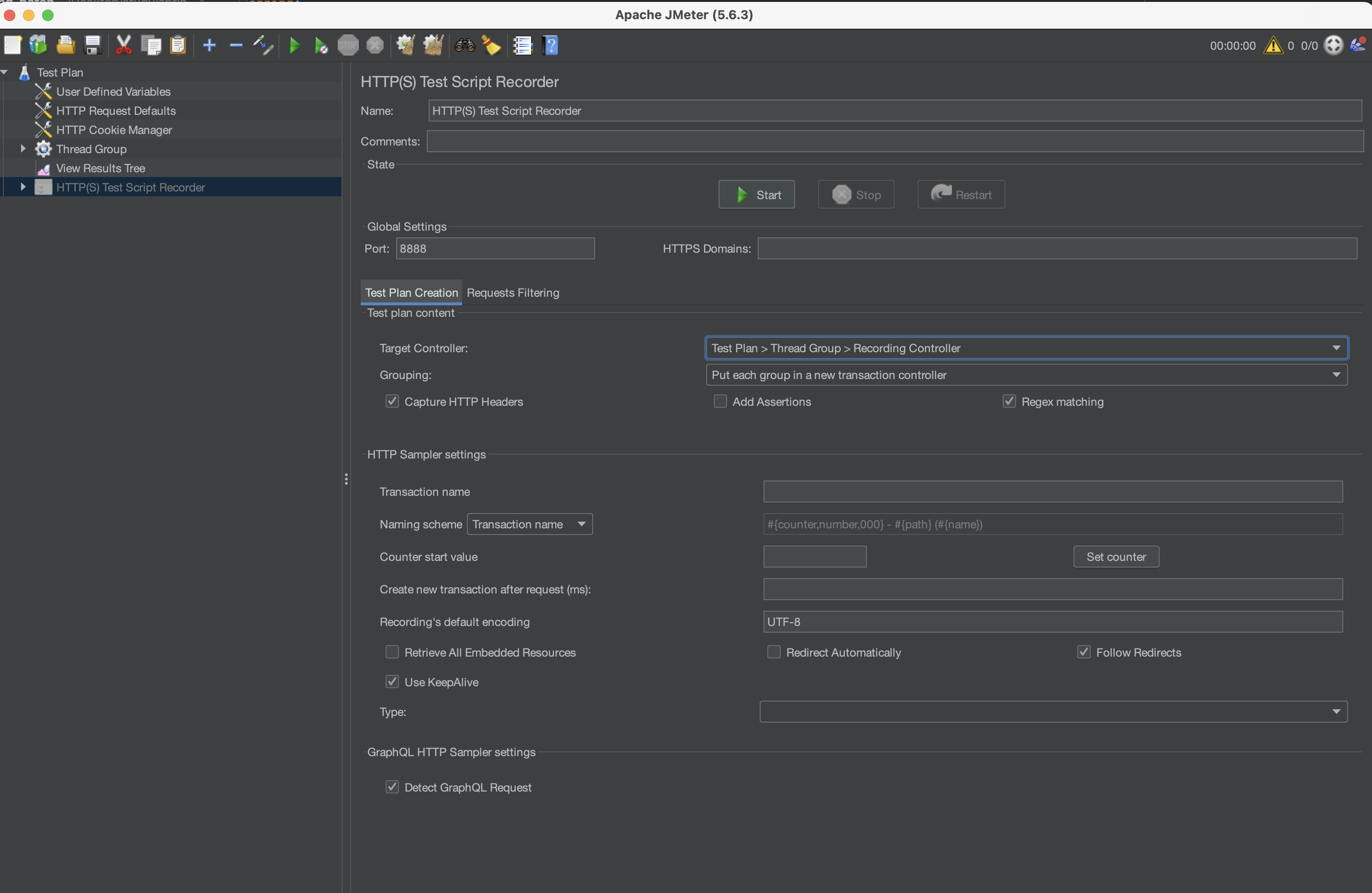The width and height of the screenshot is (1372, 893).
Task: Enable the Add Assertions checkbox
Action: tap(720, 401)
